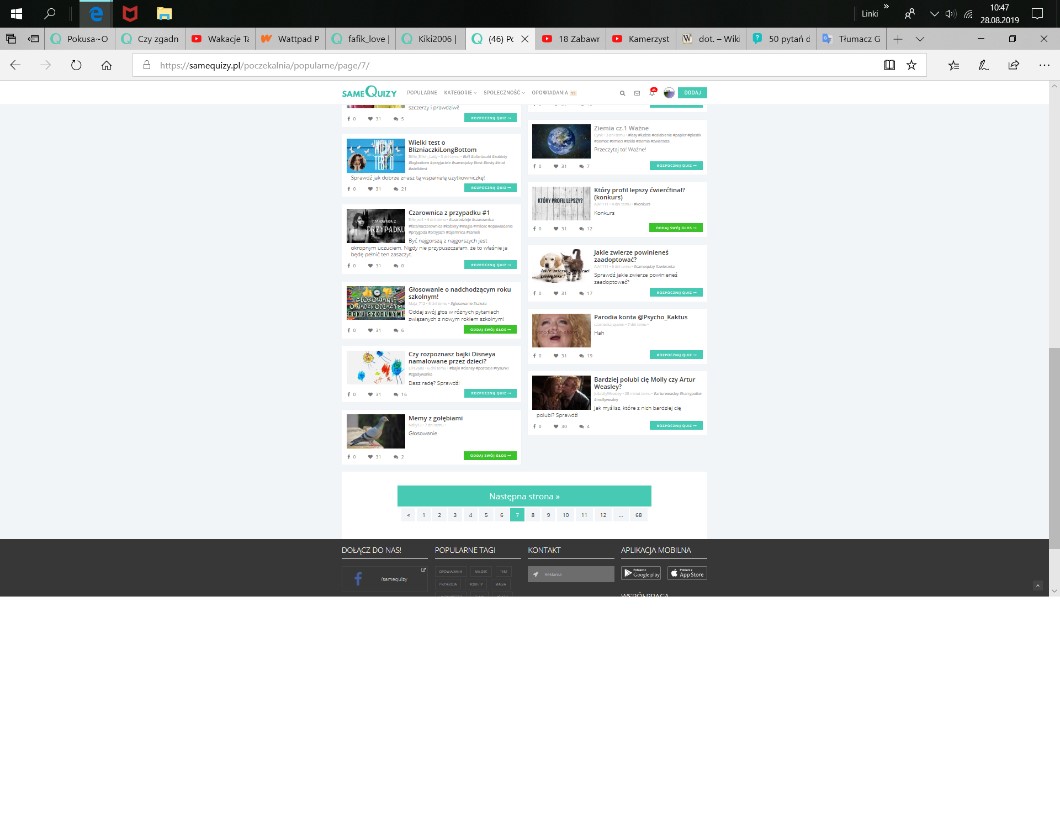Go to page 8 in pagination
1060x823 pixels.
(x=533, y=515)
